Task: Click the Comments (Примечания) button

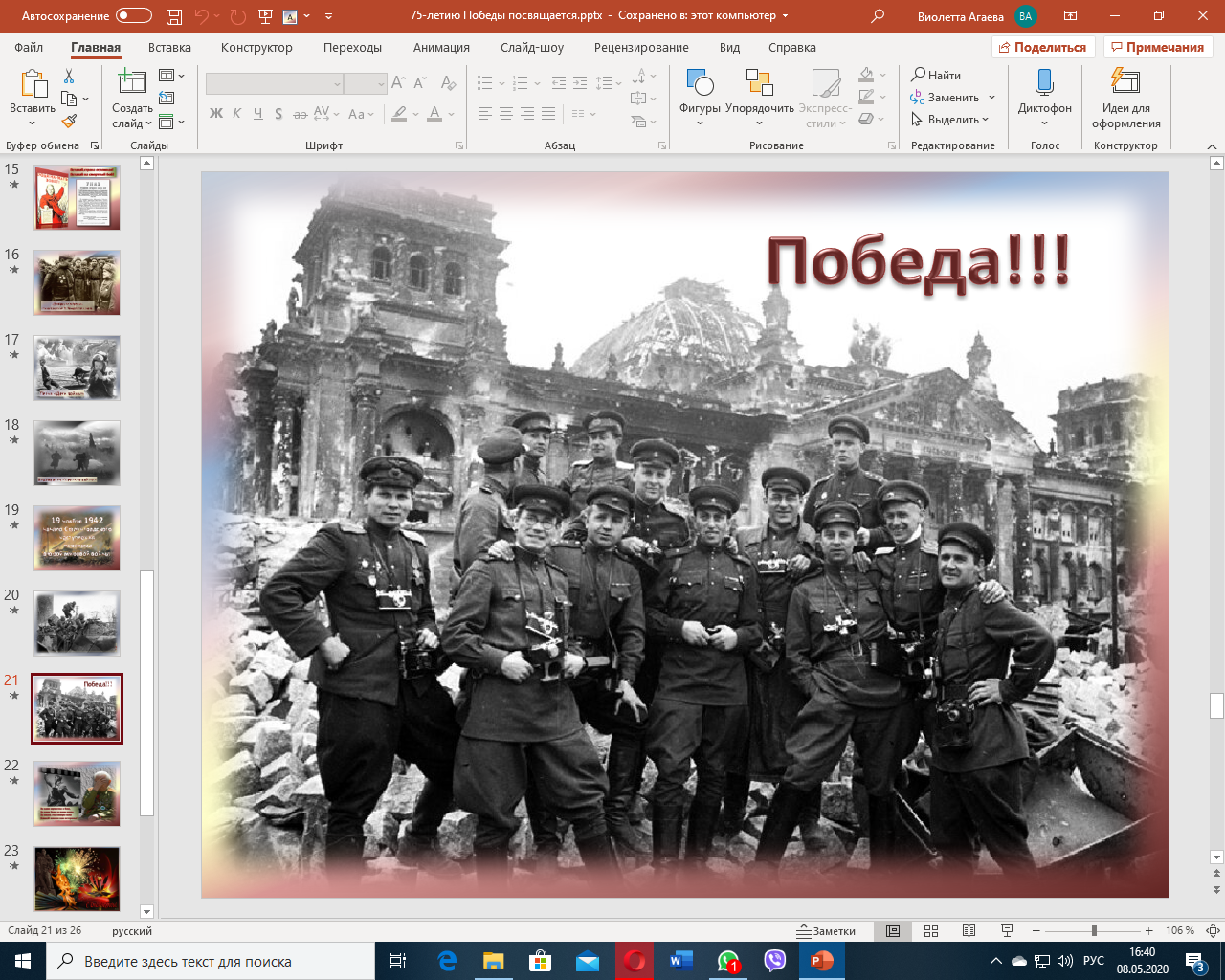Action: click(1157, 47)
